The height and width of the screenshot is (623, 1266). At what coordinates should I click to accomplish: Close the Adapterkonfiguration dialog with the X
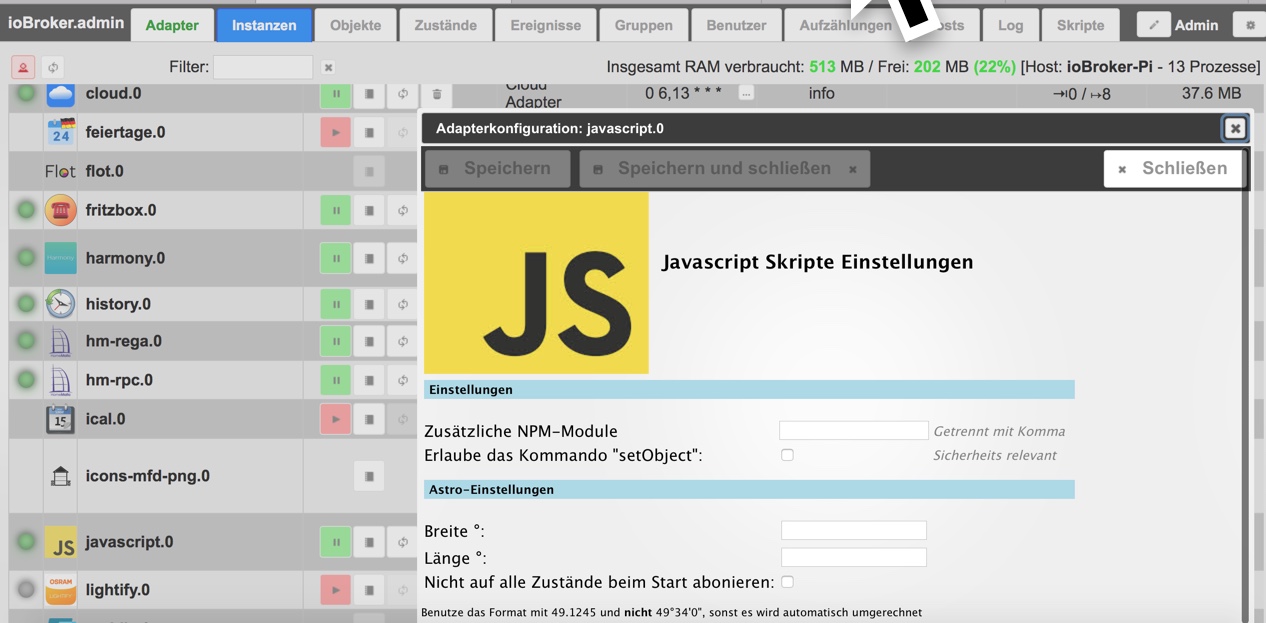(x=1235, y=128)
